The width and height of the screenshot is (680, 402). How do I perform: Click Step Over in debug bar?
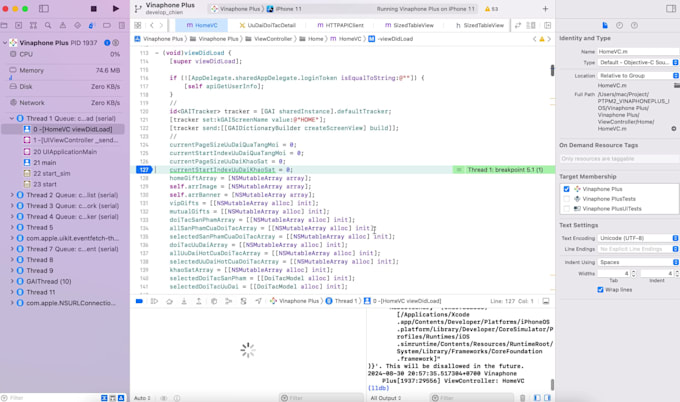tap(169, 301)
